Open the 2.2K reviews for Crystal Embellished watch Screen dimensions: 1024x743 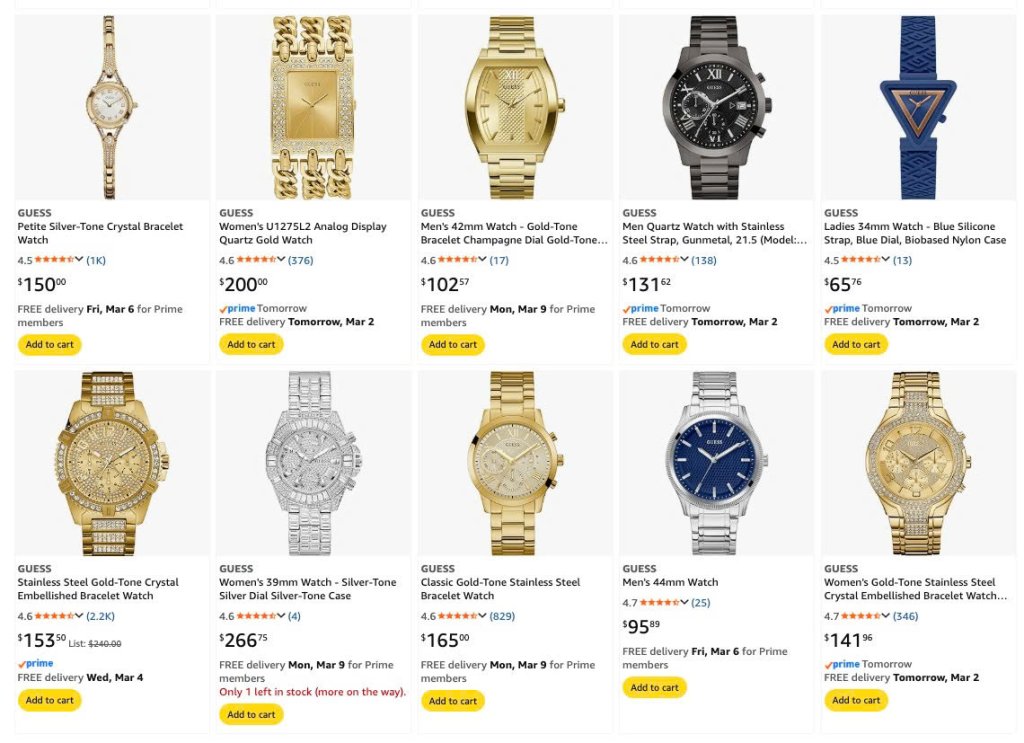(x=101, y=616)
